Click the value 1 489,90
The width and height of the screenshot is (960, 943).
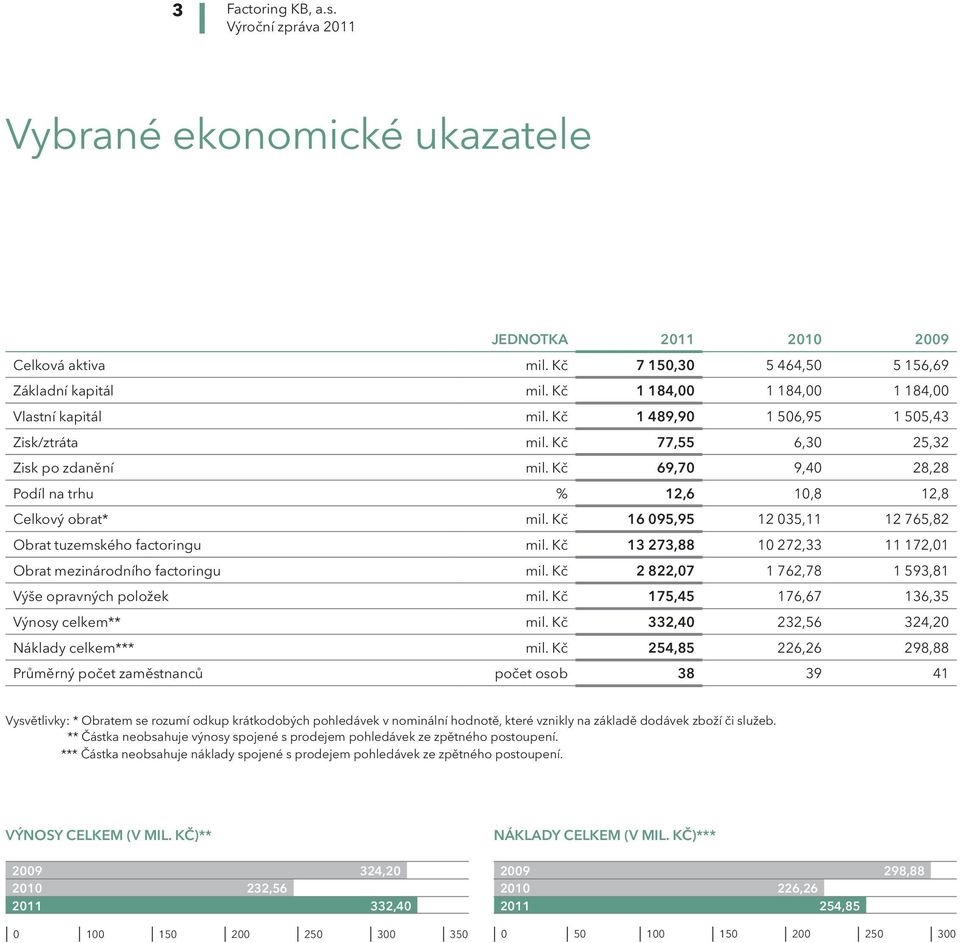[666, 417]
